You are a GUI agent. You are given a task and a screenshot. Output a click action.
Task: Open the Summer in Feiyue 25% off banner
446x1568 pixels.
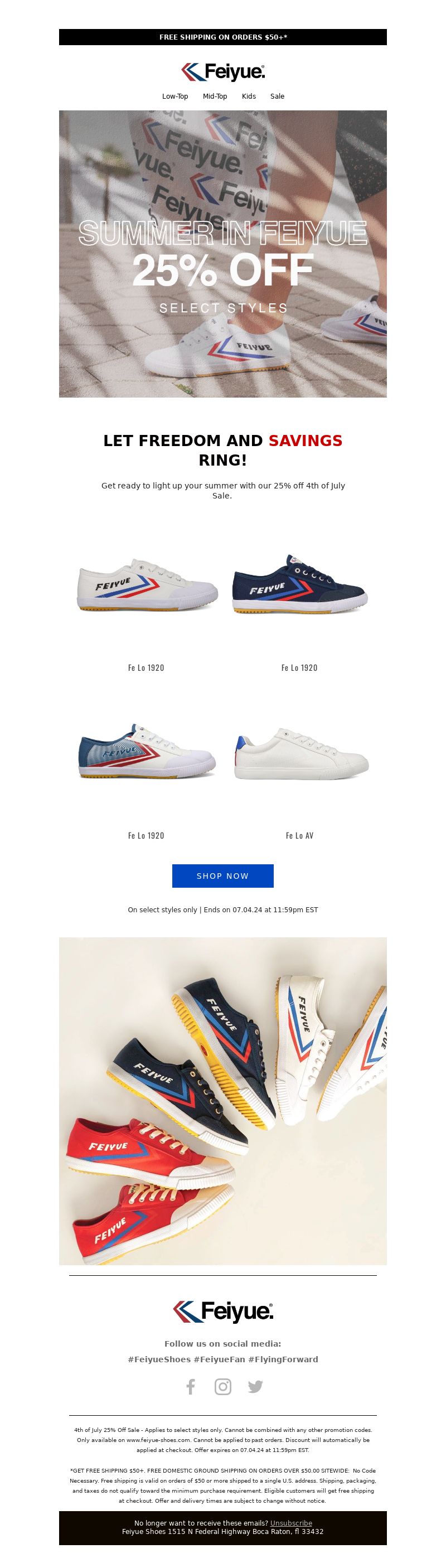(222, 254)
